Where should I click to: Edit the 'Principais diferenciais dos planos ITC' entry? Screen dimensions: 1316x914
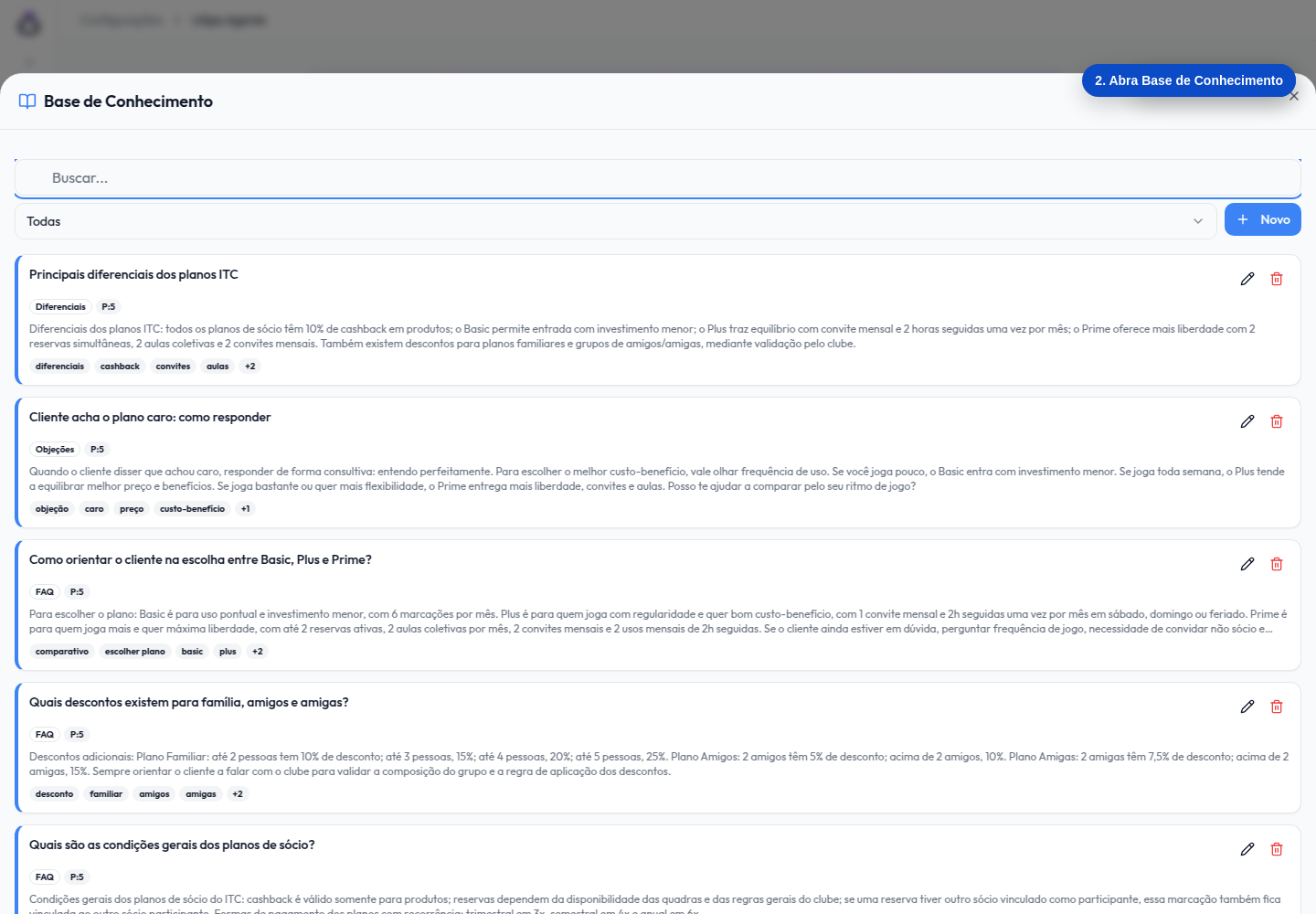1247,279
